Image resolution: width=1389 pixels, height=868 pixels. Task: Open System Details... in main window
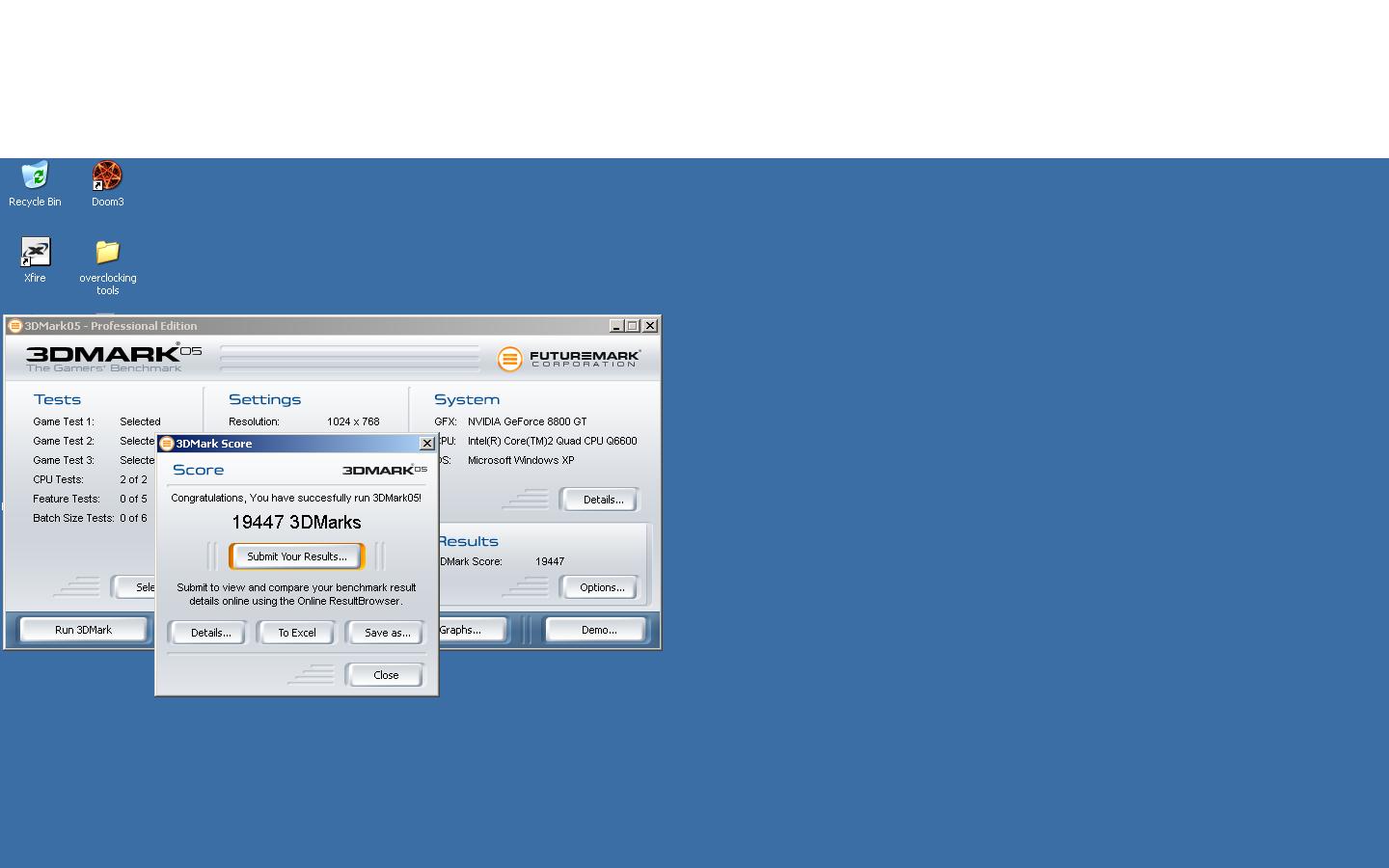point(600,500)
